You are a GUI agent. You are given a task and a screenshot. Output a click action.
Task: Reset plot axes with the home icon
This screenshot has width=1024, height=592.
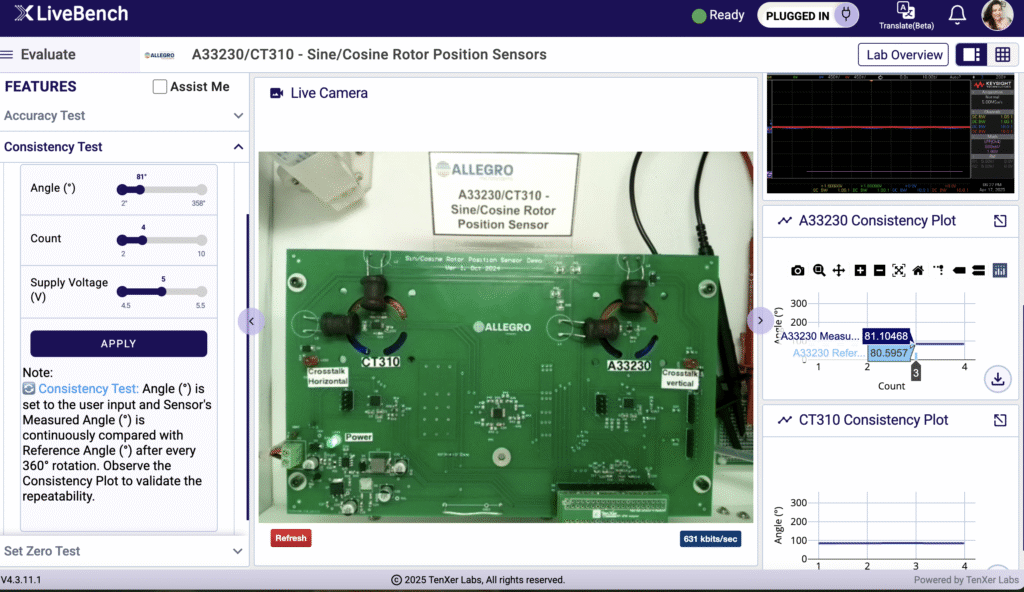(x=918, y=270)
